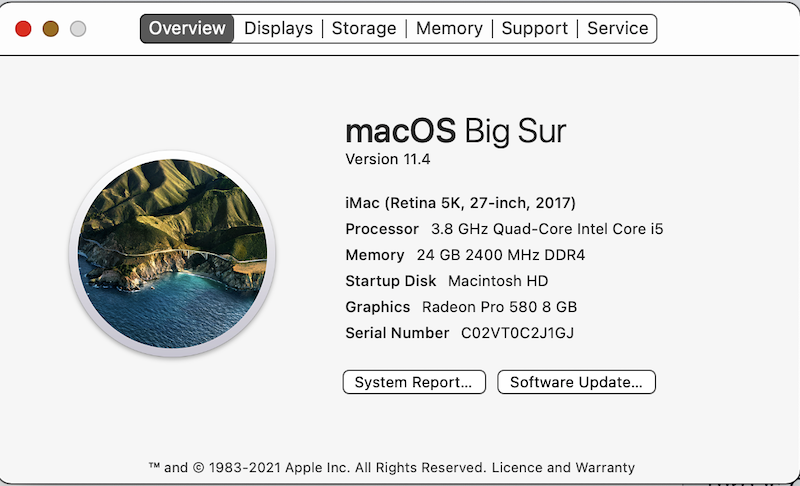Viewport: 800px width, 486px height.
Task: Open System Report
Action: 413,382
